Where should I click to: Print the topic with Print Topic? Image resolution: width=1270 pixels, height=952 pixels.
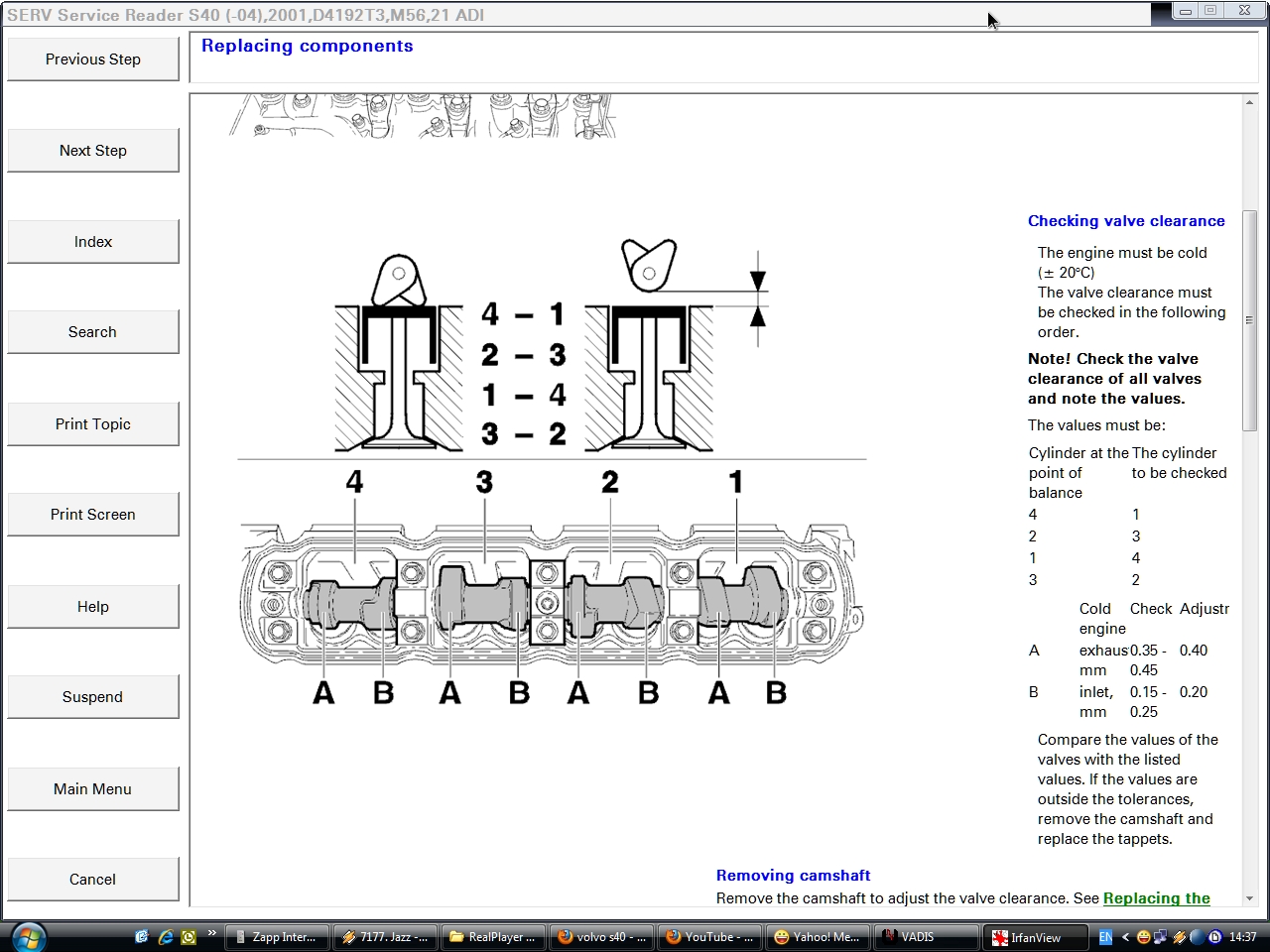point(93,424)
